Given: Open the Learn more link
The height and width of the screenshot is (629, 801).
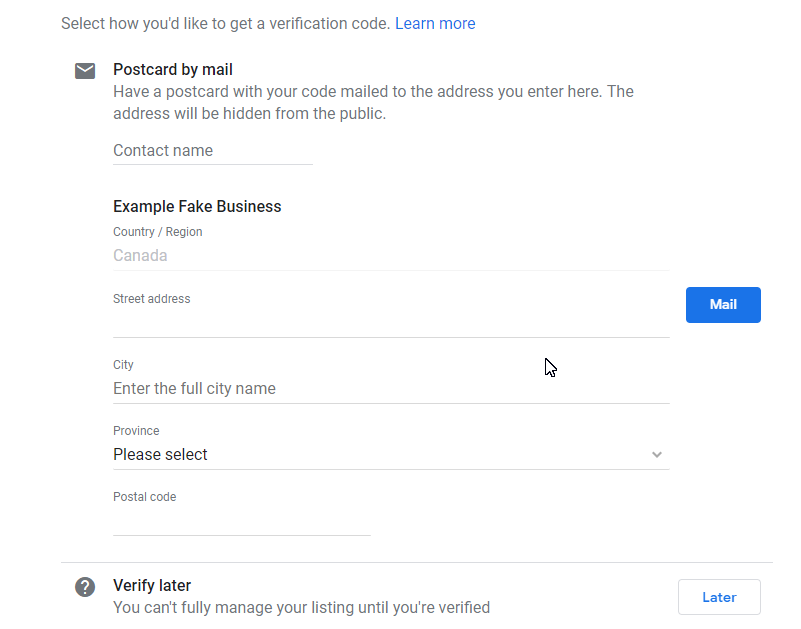Looking at the screenshot, I should pyautogui.click(x=435, y=24).
